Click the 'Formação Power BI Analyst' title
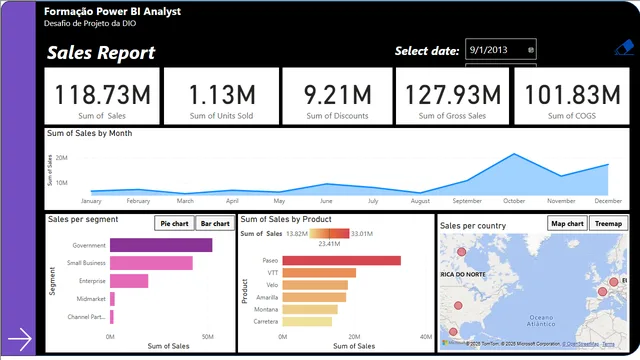Viewport: 640px width, 360px height. [x=112, y=11]
